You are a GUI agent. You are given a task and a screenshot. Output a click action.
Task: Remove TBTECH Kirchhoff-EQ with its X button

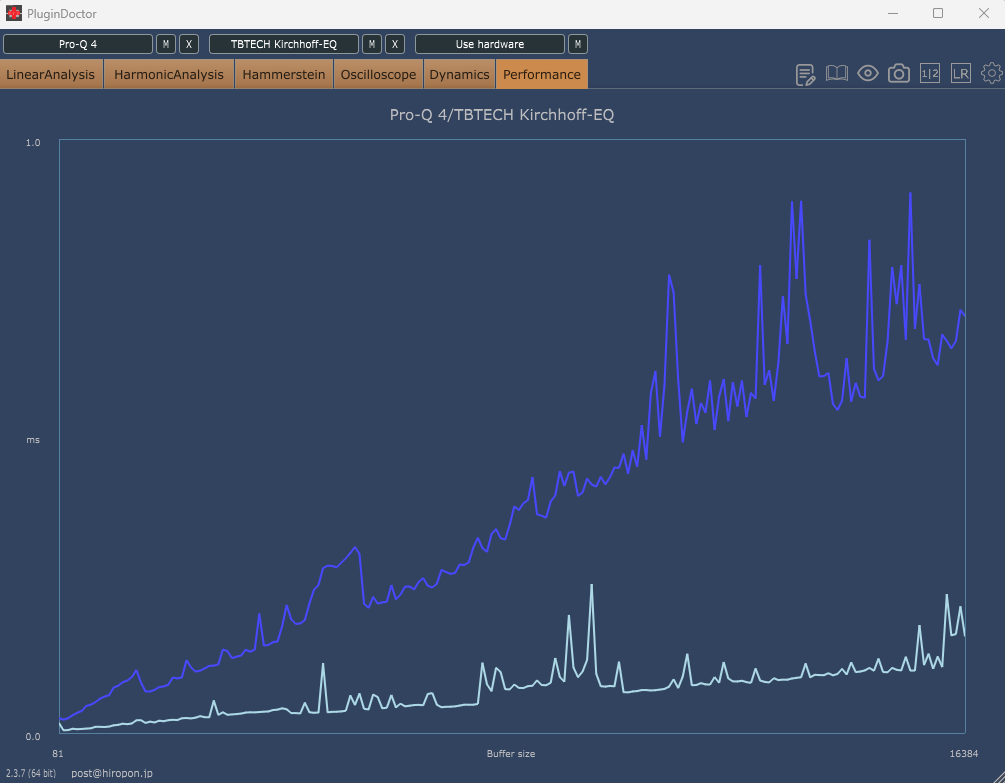click(395, 44)
